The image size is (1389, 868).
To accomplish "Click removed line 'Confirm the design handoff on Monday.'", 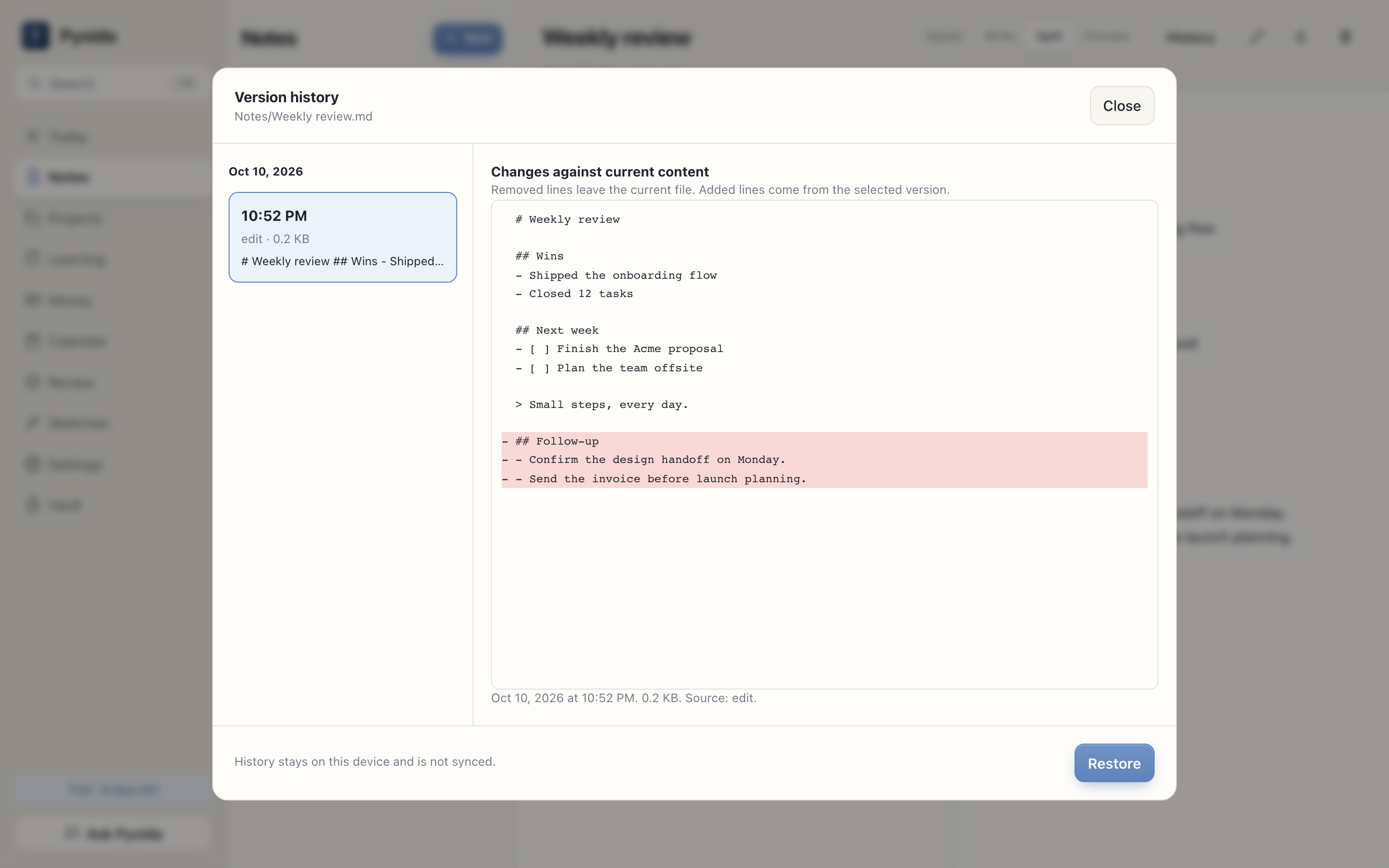I will [824, 459].
